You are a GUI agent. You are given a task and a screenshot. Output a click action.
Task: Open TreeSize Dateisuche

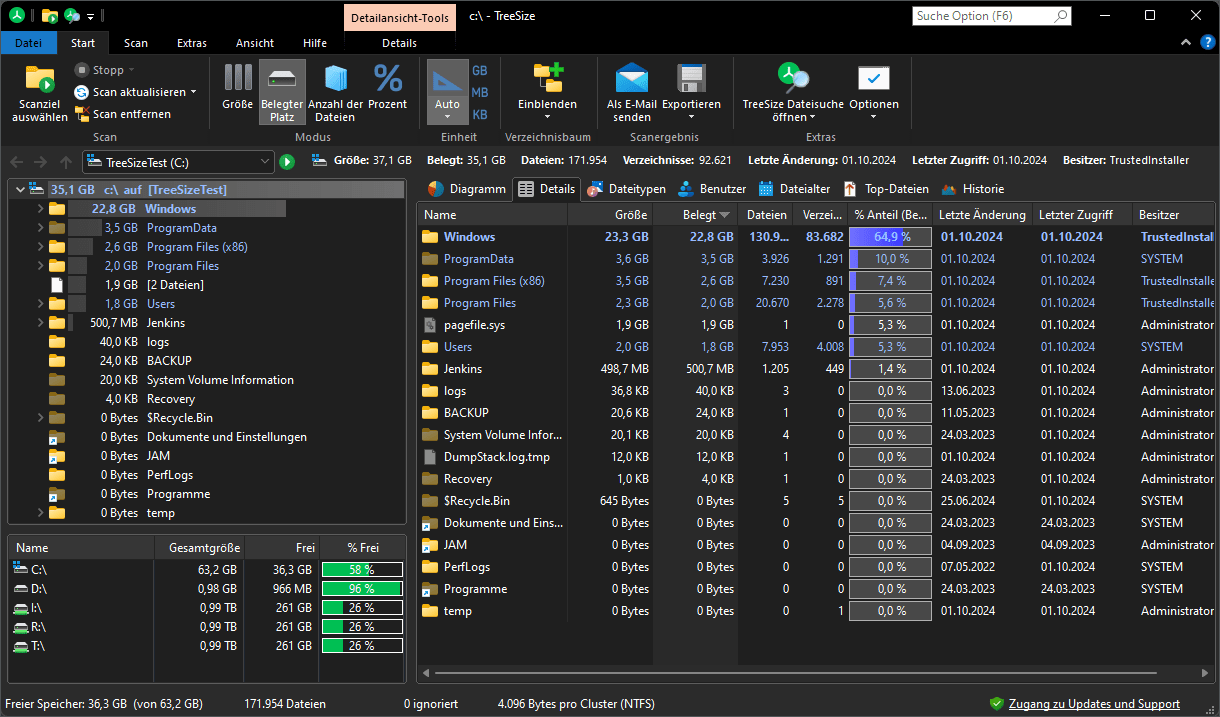tap(793, 92)
